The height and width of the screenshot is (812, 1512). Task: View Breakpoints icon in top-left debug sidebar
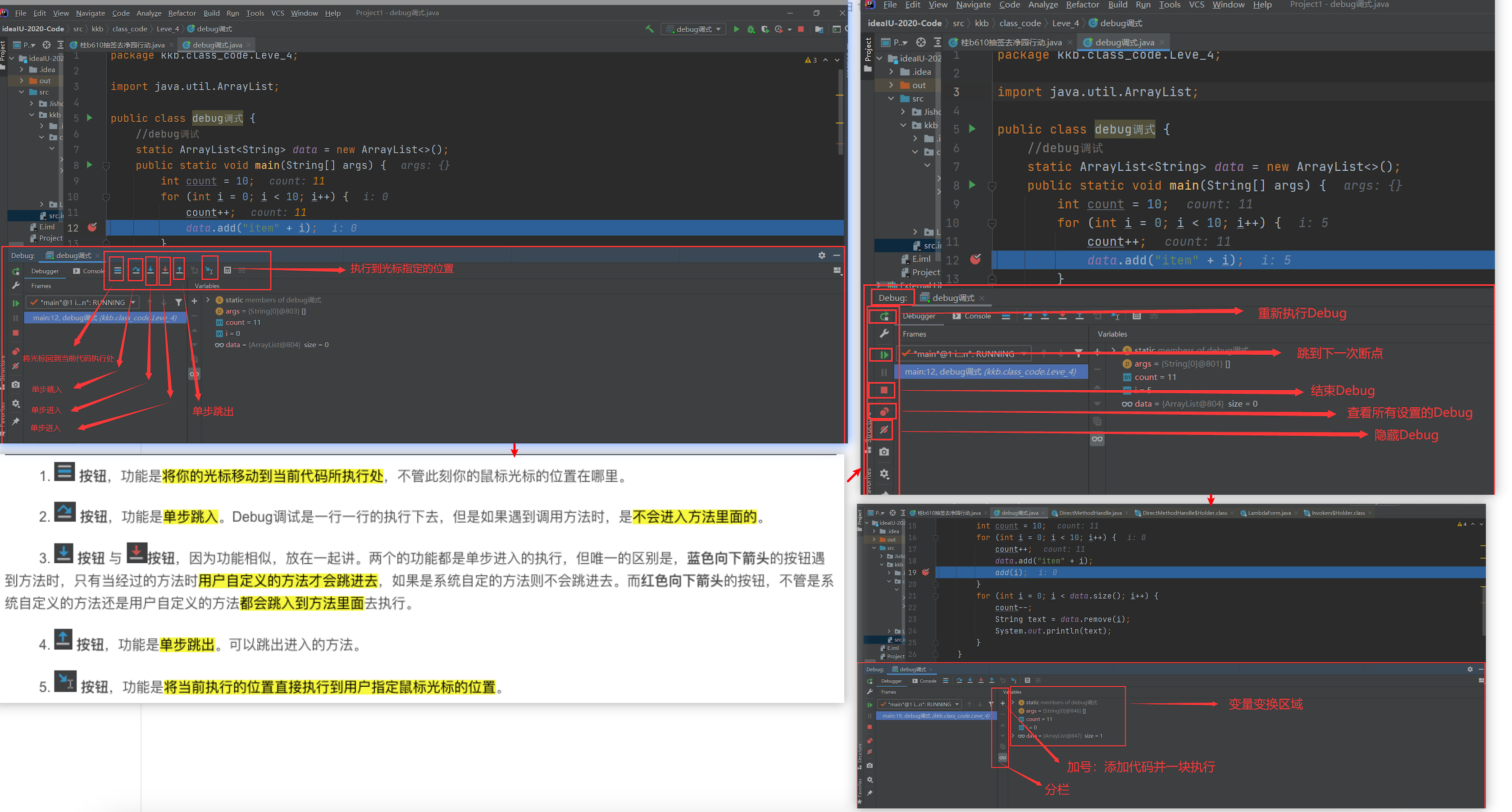[x=16, y=351]
